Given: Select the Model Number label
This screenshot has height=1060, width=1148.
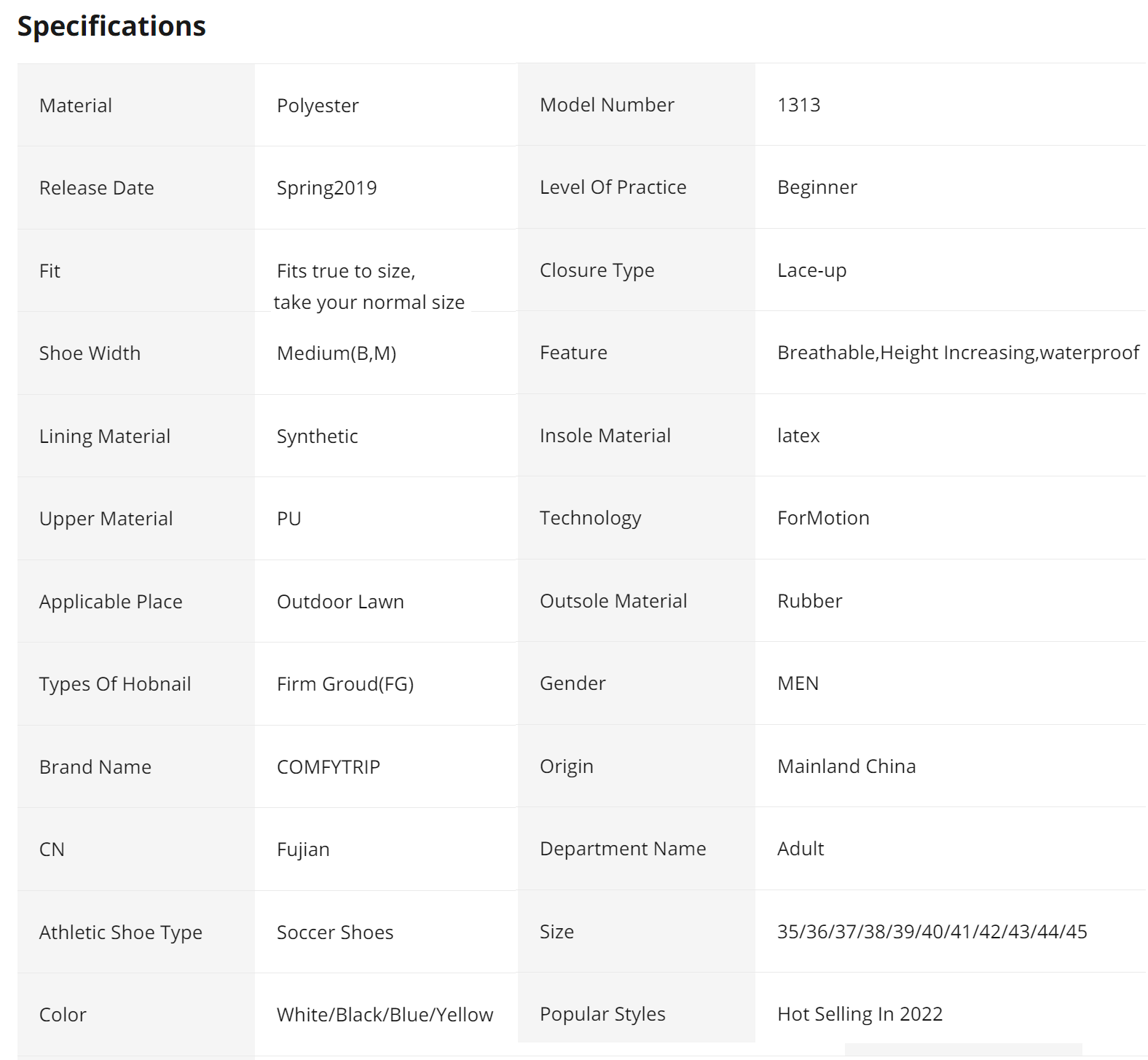Looking at the screenshot, I should 607,105.
